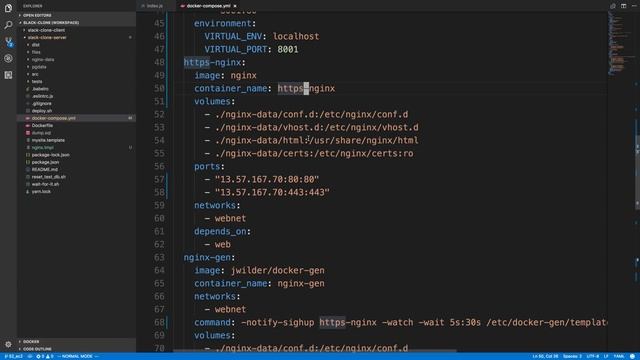Change the YAML language mode in status bar
The image size is (640, 360).
(x=619, y=356)
